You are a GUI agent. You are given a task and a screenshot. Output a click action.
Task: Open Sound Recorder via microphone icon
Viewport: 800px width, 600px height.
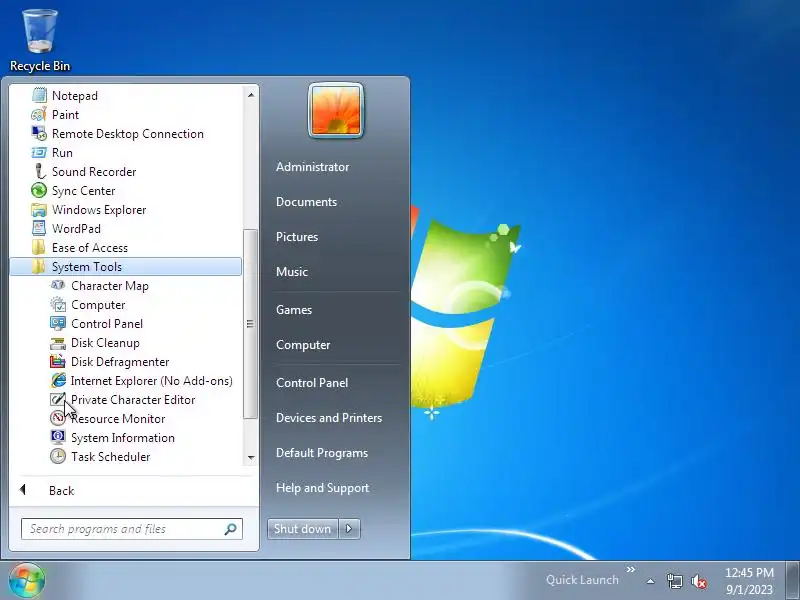[39, 171]
